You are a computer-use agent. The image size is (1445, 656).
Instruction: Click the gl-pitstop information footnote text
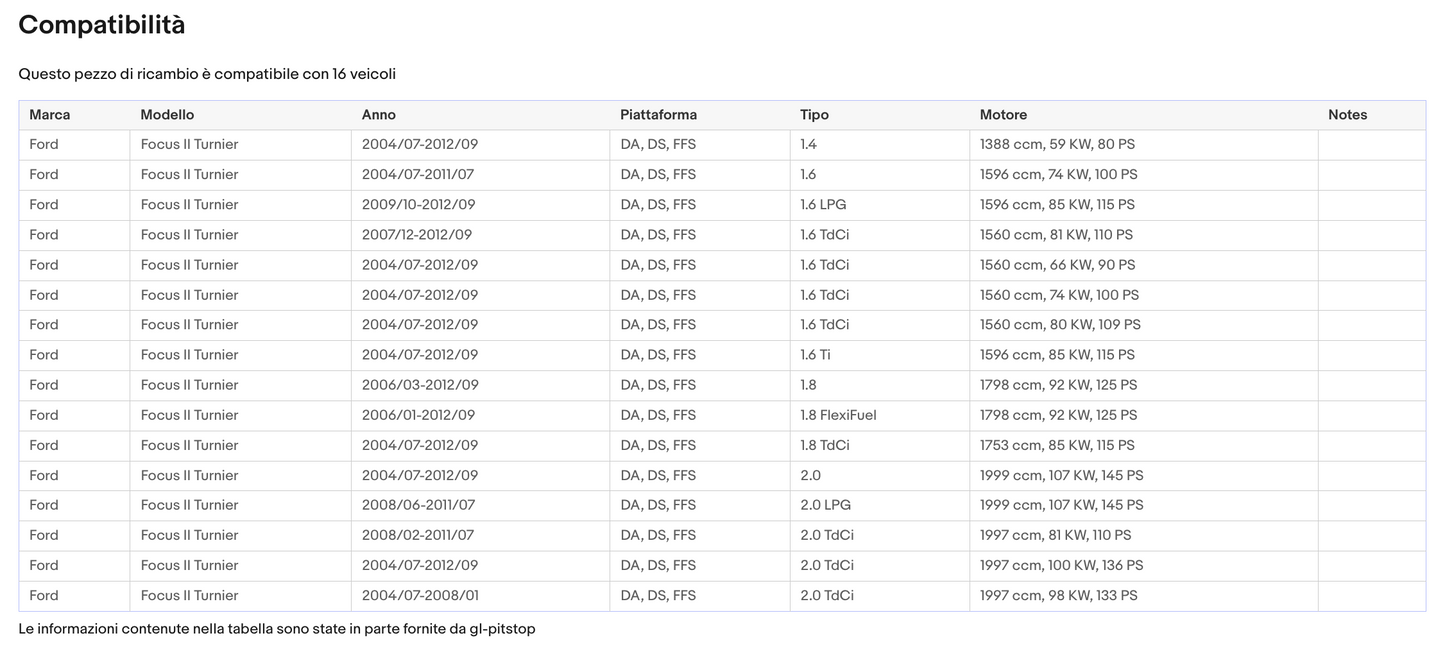click(277, 629)
